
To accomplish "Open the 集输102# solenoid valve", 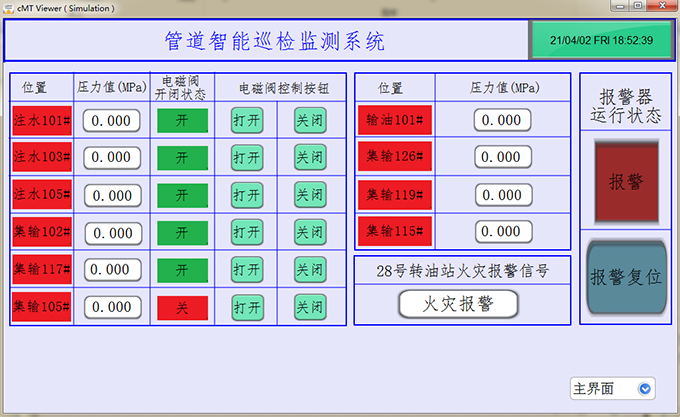I will [x=247, y=232].
